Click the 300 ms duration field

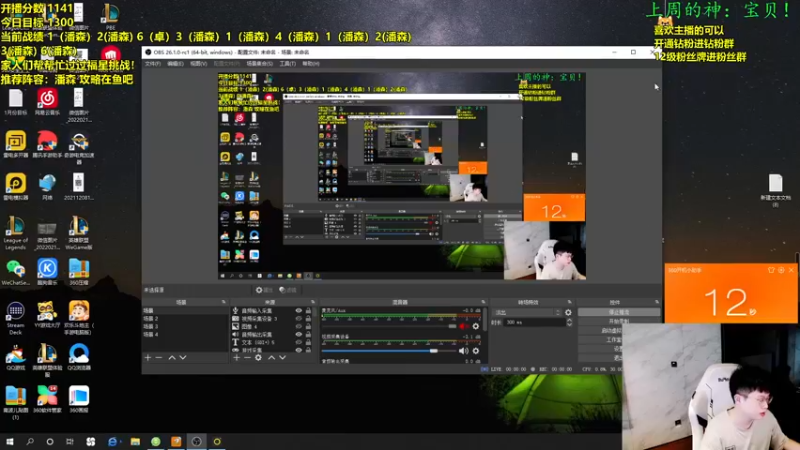[x=534, y=322]
